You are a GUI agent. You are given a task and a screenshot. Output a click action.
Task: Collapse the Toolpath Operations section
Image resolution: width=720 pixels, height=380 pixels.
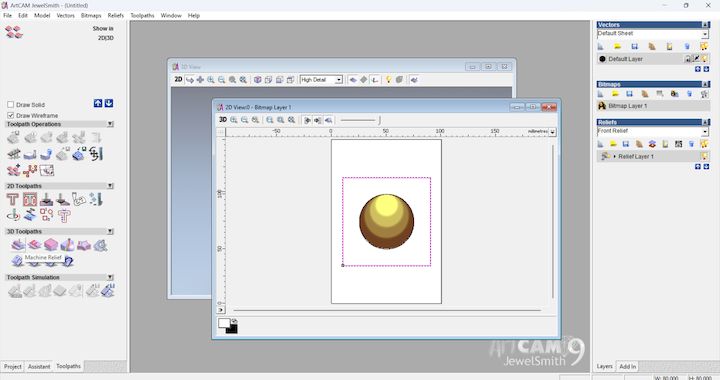coord(110,124)
